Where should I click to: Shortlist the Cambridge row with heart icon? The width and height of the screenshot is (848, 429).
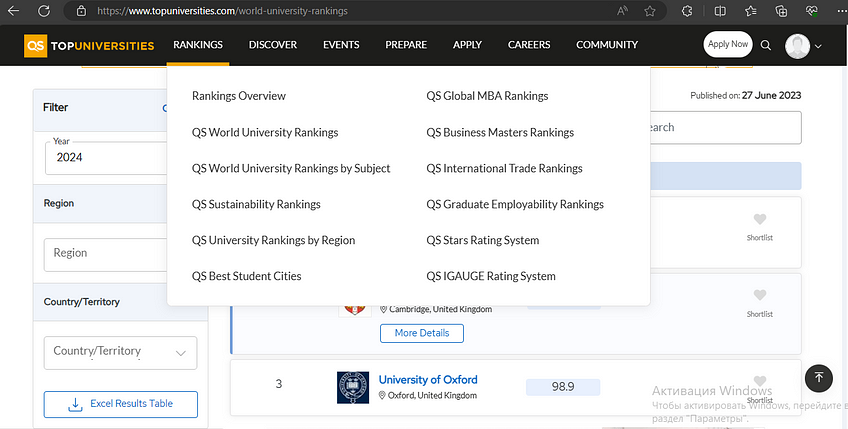tap(760, 295)
